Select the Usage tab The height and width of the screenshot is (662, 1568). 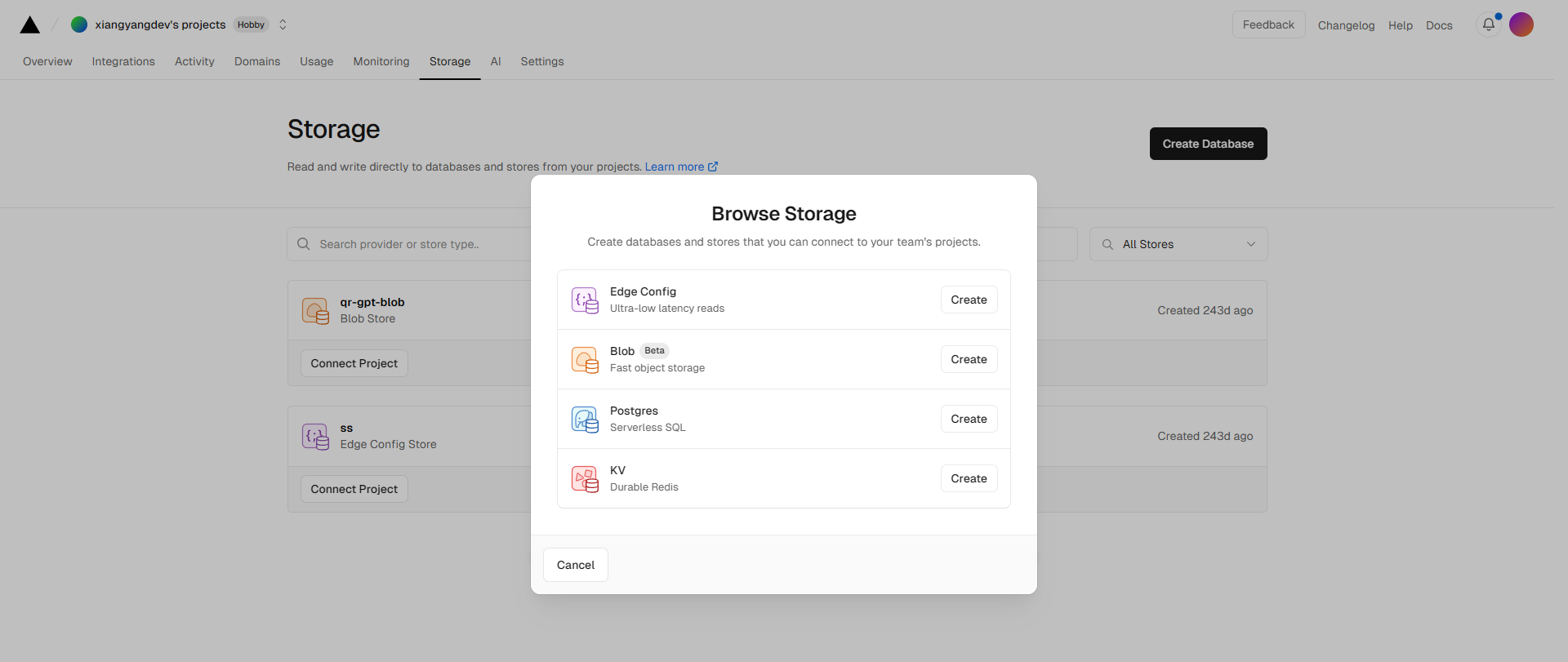(x=316, y=61)
